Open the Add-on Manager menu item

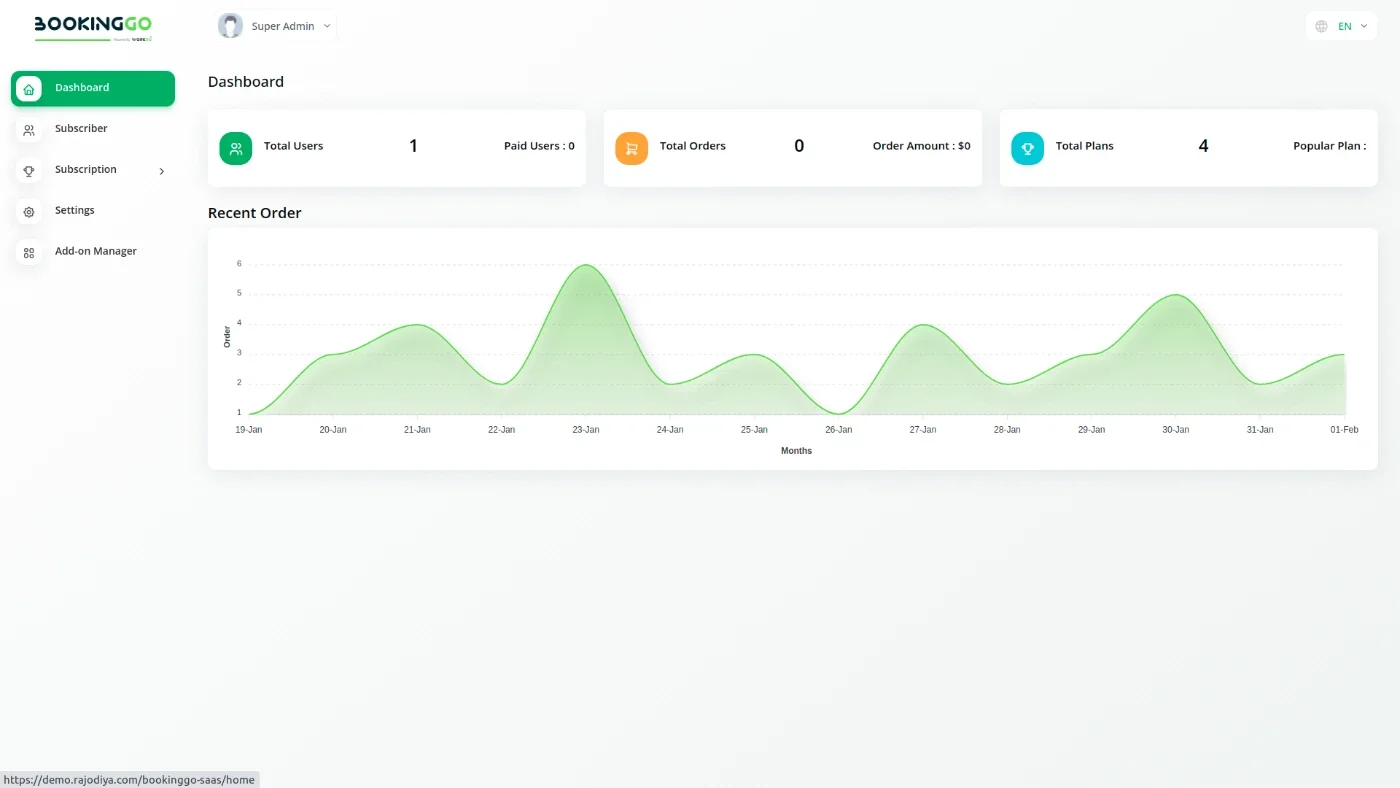coord(93,252)
